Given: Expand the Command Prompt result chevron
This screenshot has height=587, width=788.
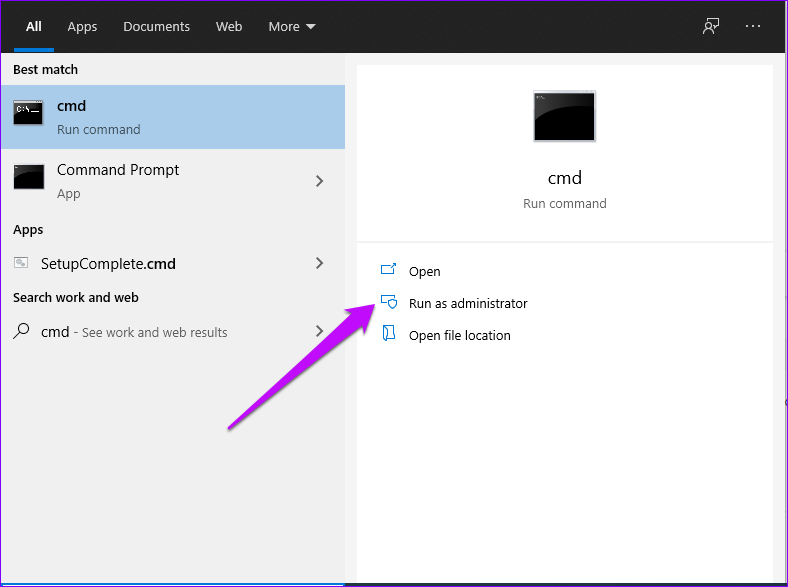Looking at the screenshot, I should 319,181.
